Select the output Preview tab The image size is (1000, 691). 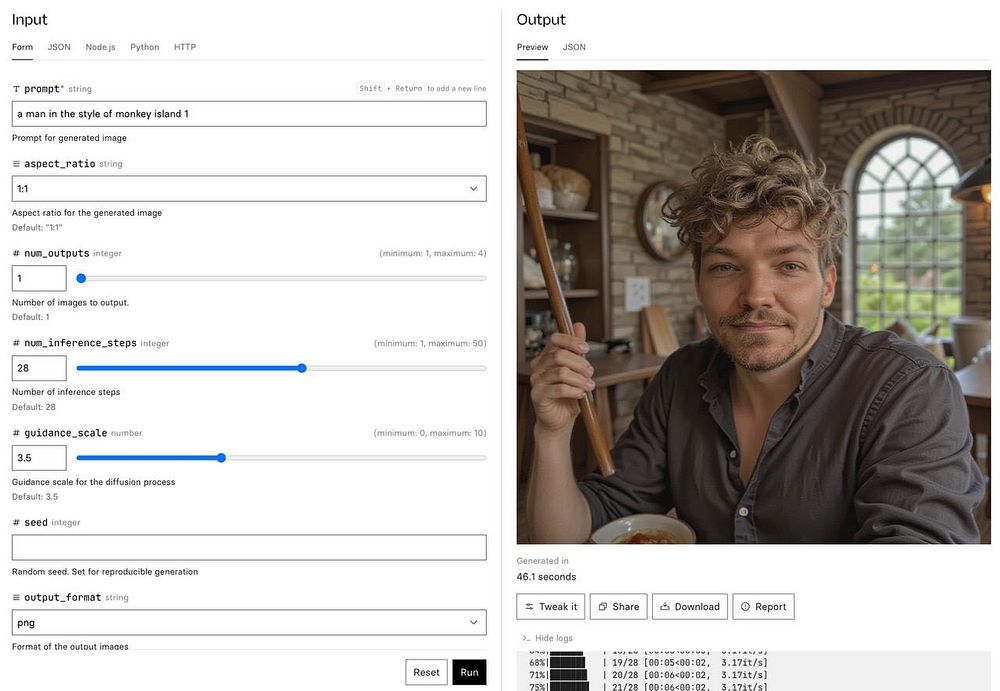(x=533, y=47)
